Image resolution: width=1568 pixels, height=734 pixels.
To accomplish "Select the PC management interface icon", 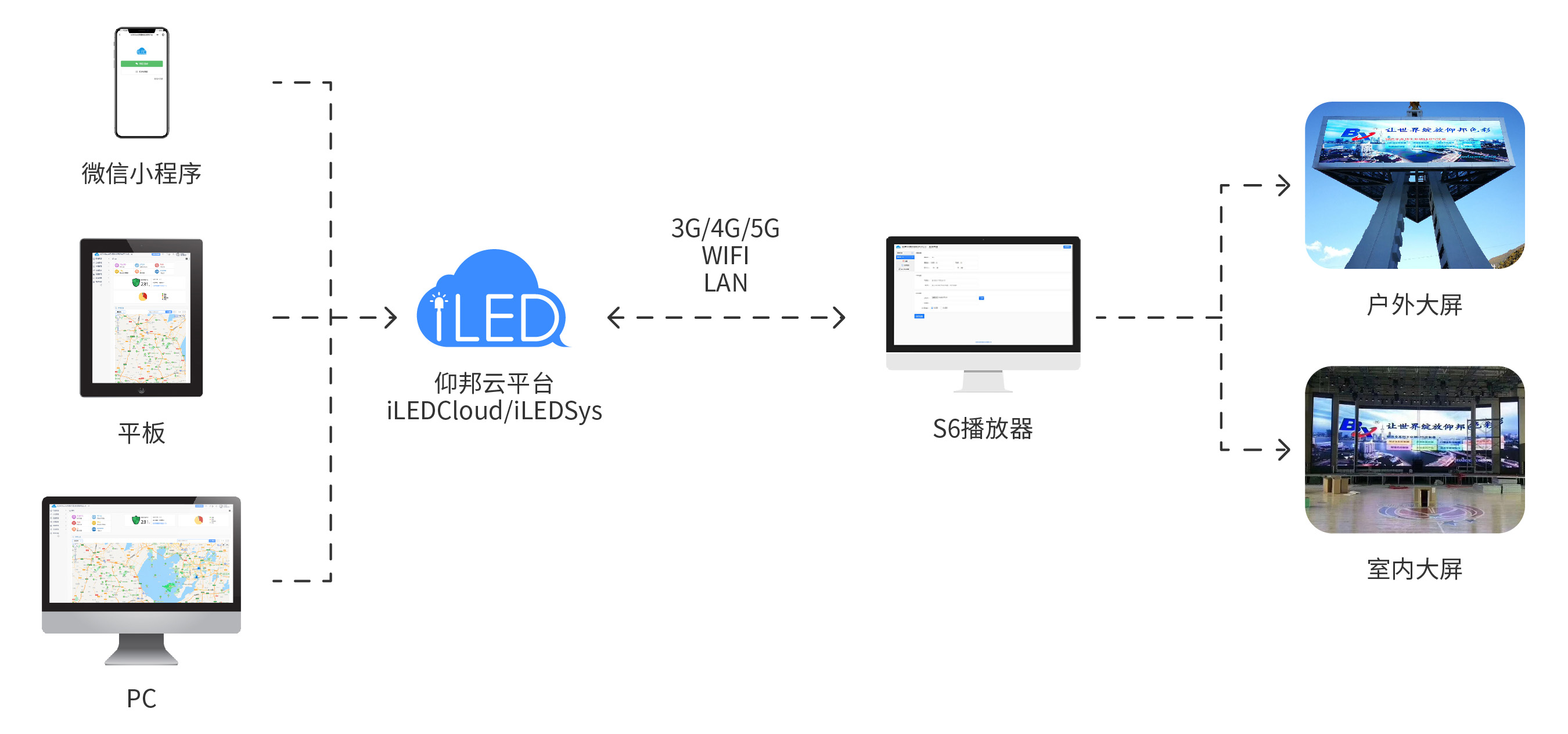I will coord(140,580).
